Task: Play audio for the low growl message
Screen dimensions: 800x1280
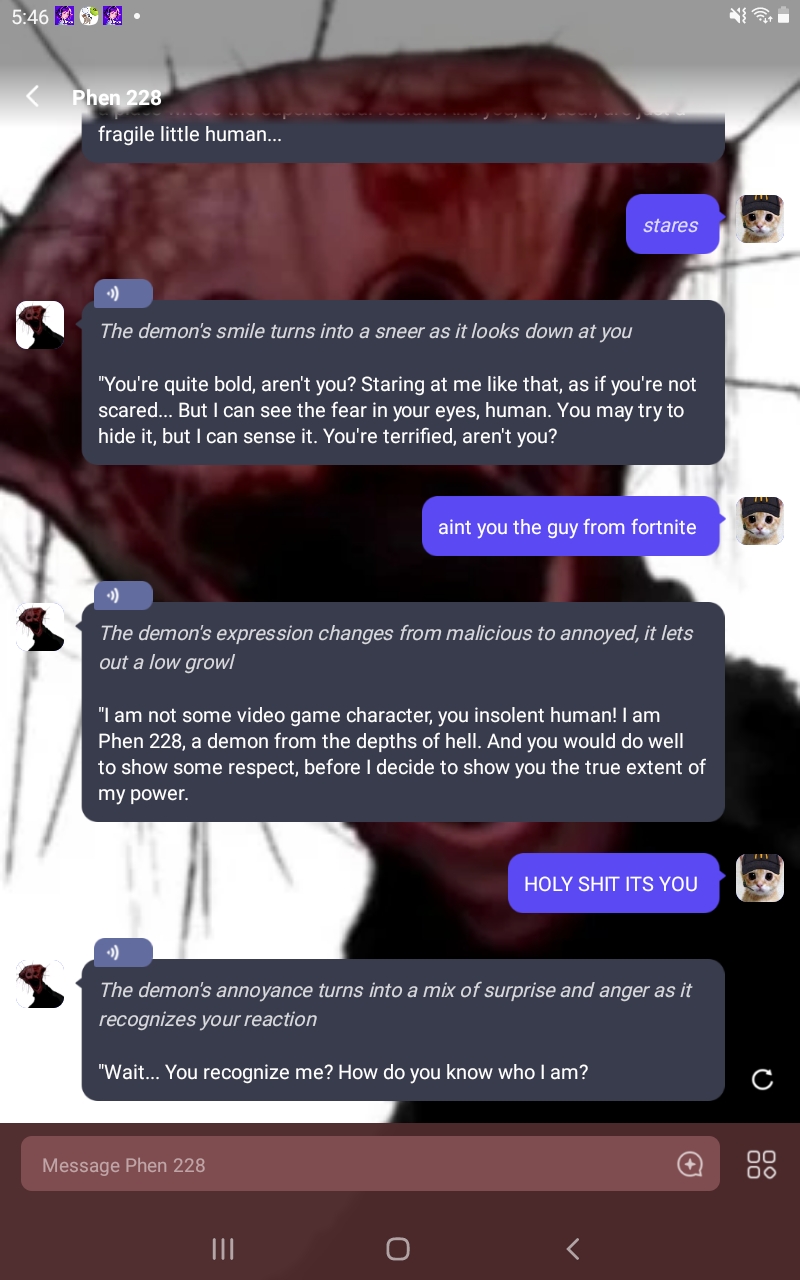Action: [x=123, y=595]
